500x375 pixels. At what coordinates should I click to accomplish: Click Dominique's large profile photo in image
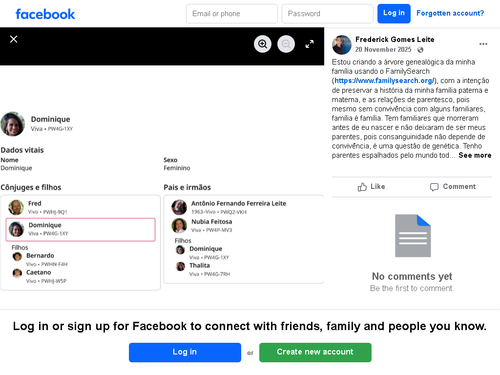(x=13, y=124)
